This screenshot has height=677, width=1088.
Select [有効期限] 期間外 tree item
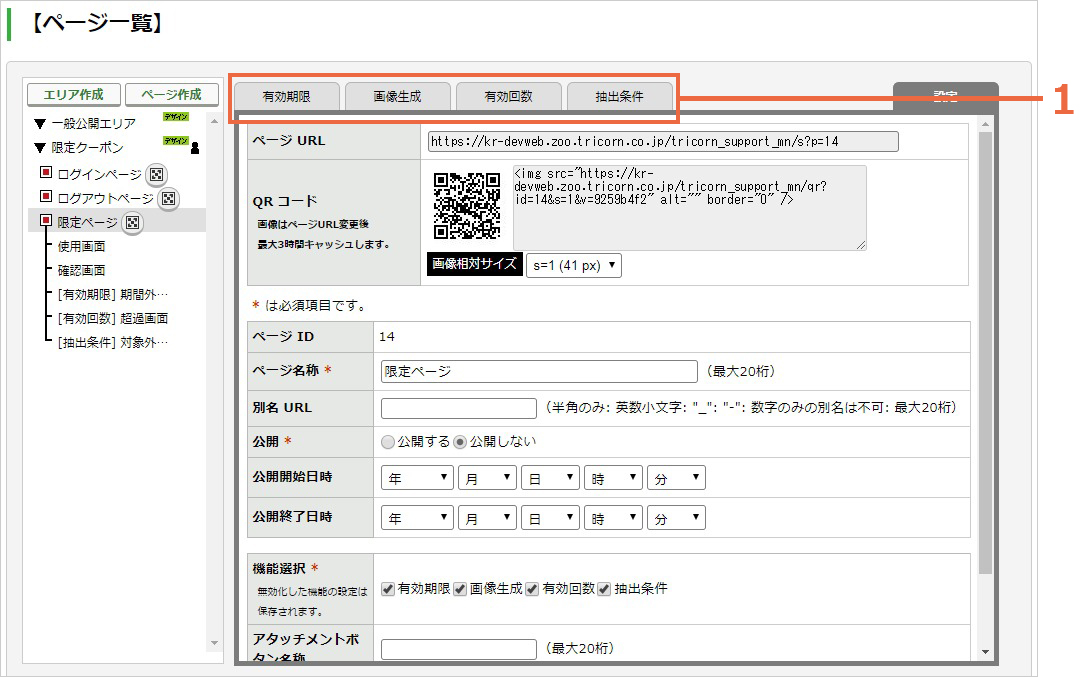pyautogui.click(x=112, y=295)
